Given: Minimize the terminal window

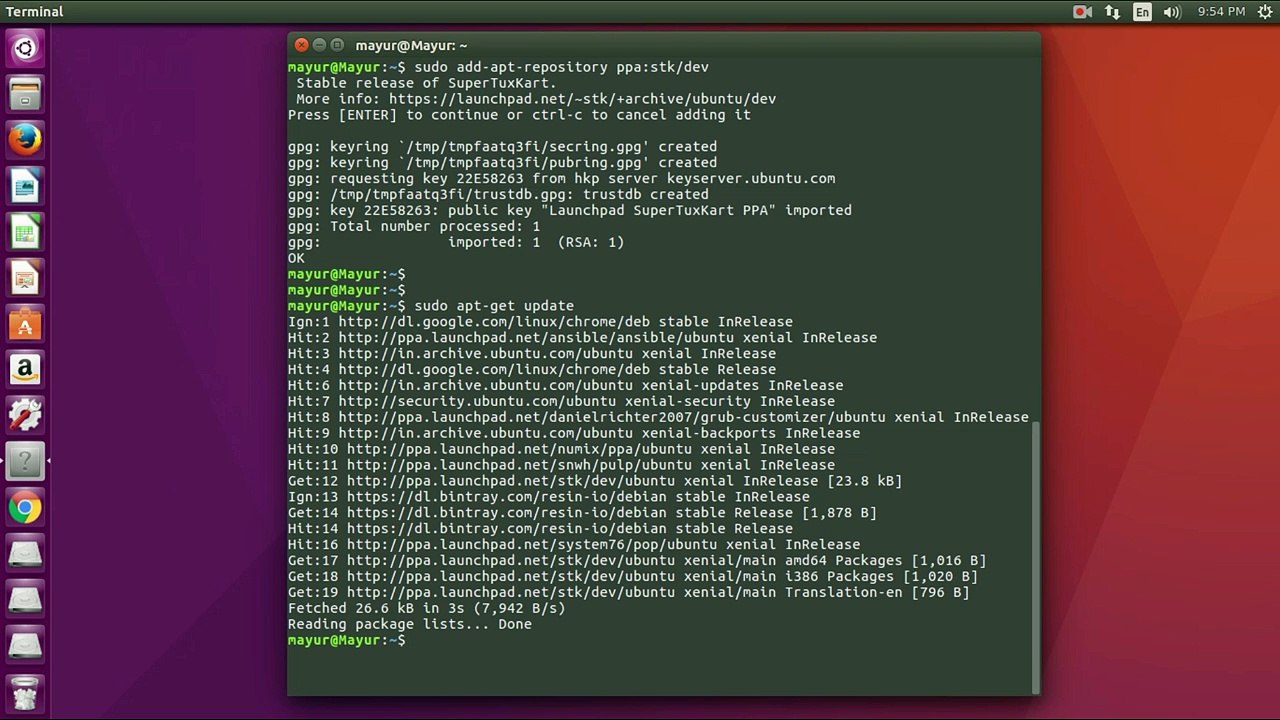Looking at the screenshot, I should click(x=320, y=45).
